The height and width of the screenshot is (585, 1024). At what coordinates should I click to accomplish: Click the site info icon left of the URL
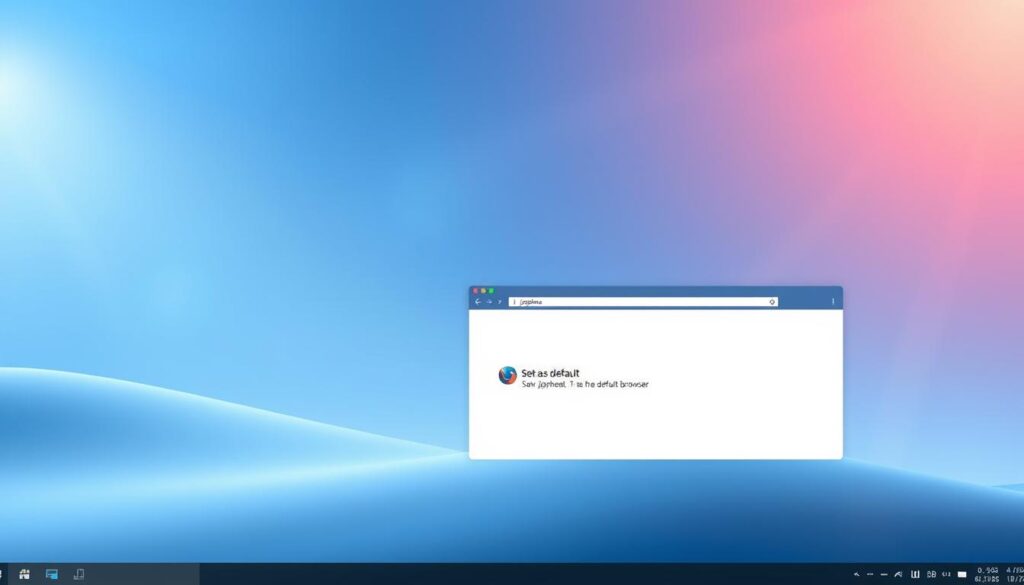[x=514, y=301]
